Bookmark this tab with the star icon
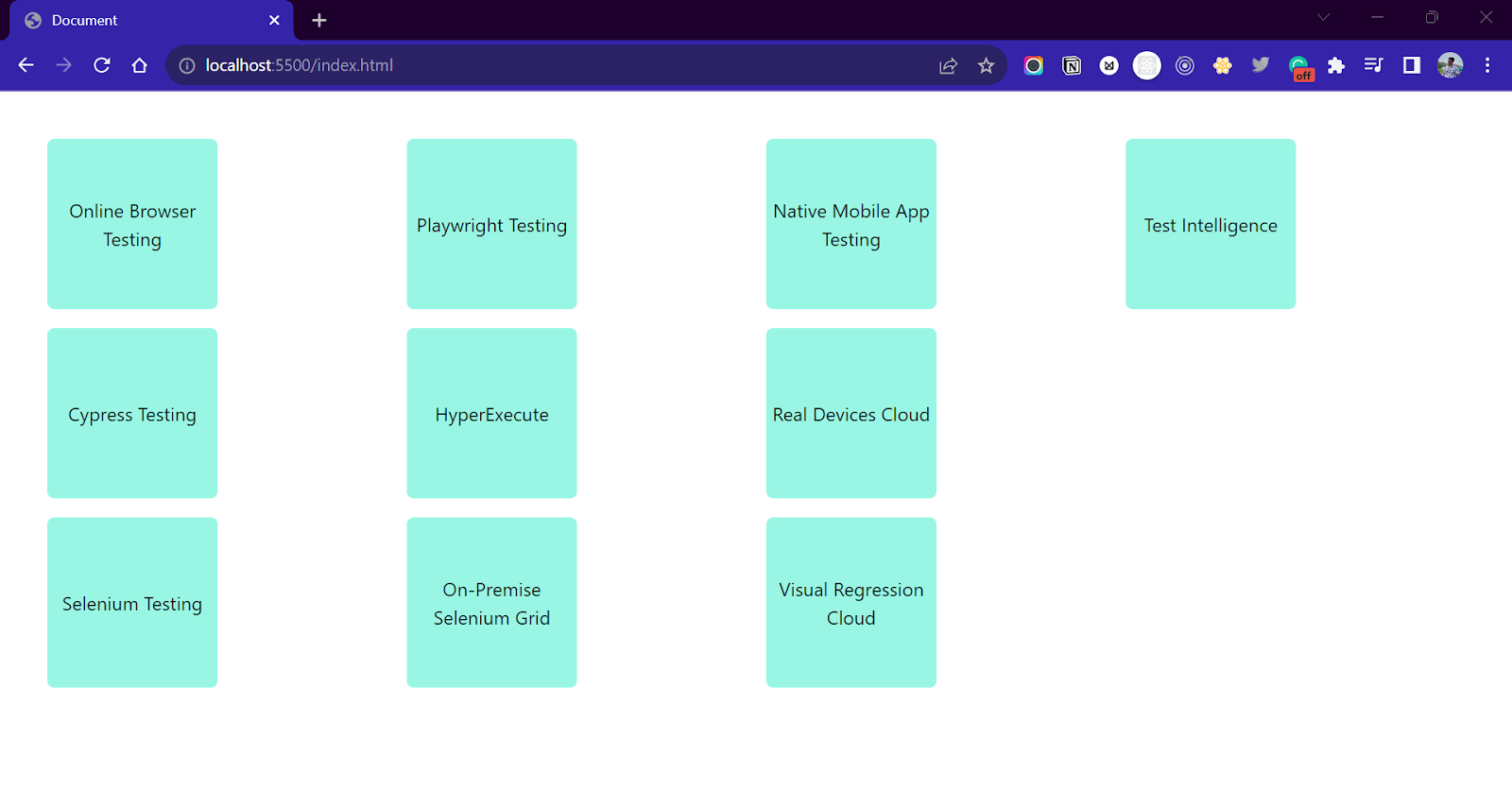The width and height of the screenshot is (1512, 791). pyautogui.click(x=987, y=65)
